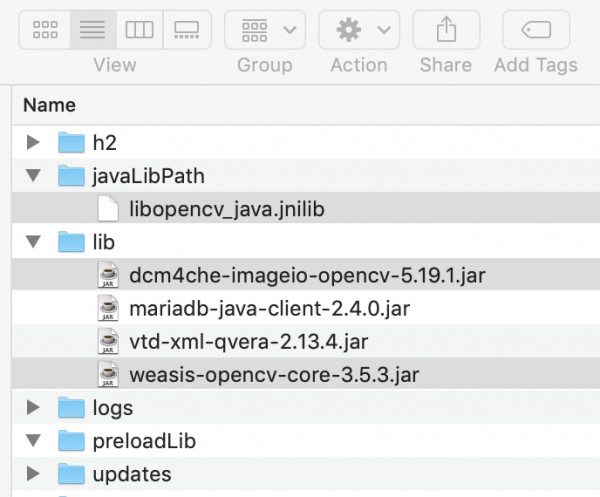Image resolution: width=600 pixels, height=497 pixels.
Task: Open the Action gear menu
Action: tap(359, 30)
